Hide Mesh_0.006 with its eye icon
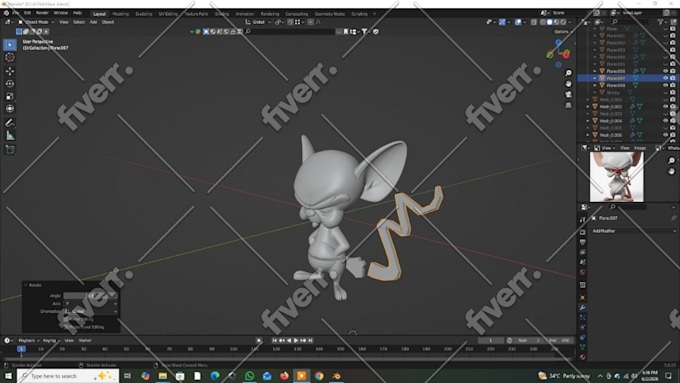 click(x=665, y=135)
